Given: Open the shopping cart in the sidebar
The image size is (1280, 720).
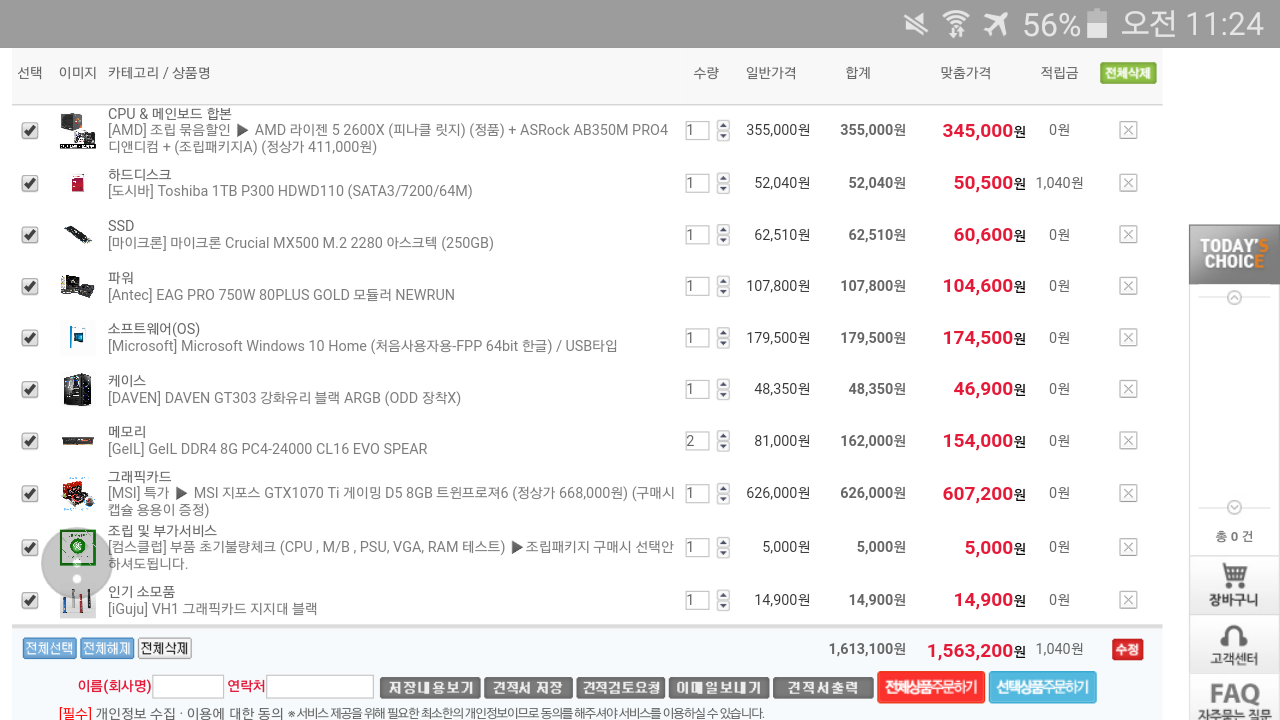Looking at the screenshot, I should [x=1234, y=586].
